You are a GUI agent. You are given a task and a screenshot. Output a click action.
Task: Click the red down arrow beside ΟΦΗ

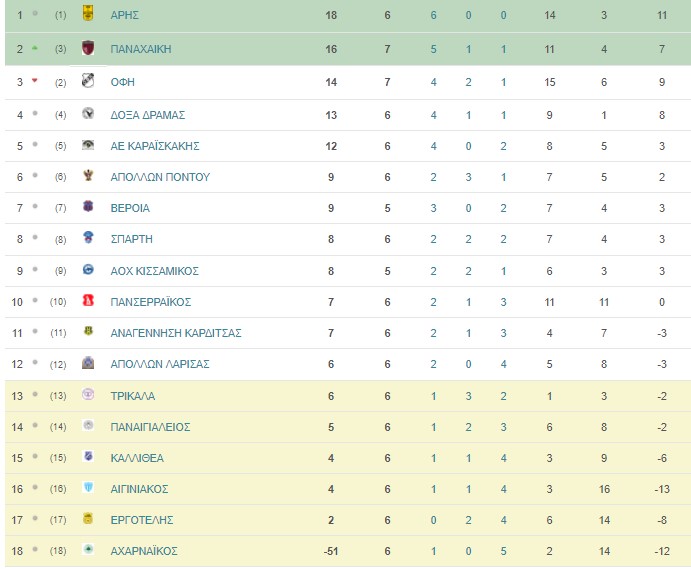point(35,81)
